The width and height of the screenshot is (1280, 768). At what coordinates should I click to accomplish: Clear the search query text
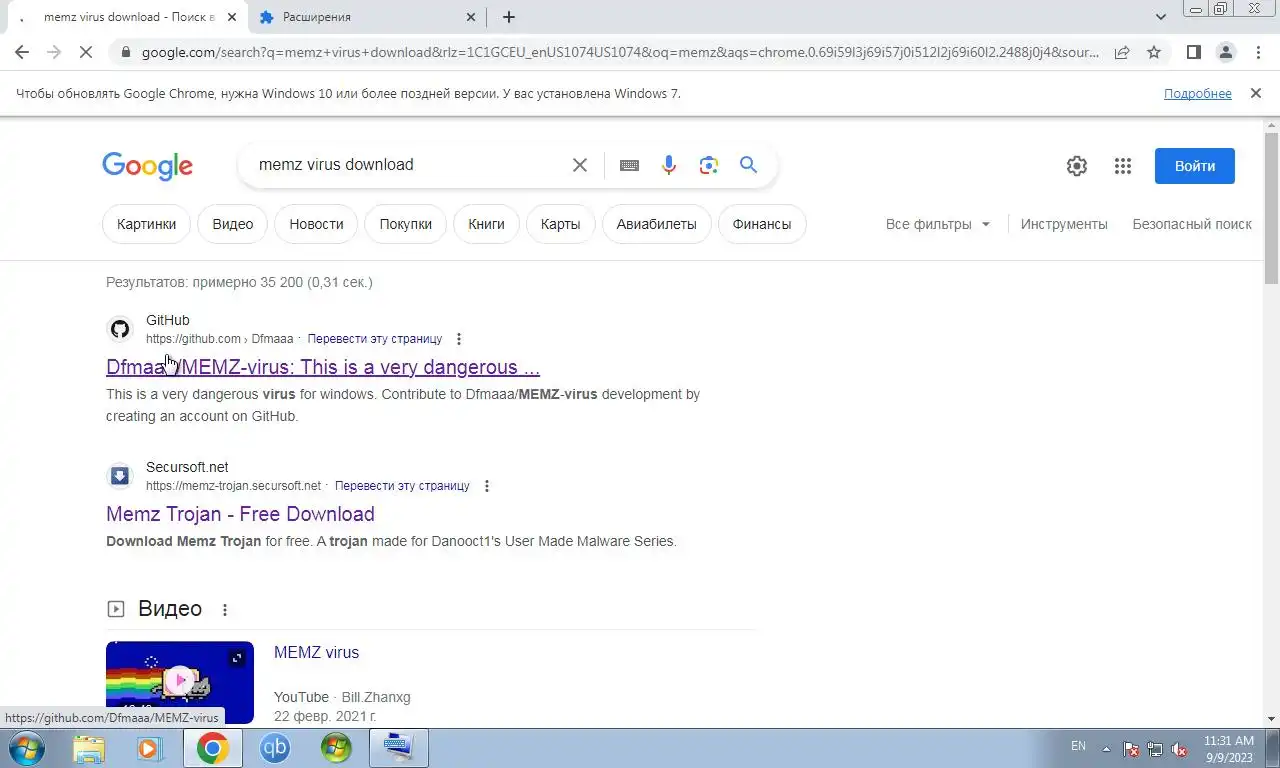coord(580,165)
